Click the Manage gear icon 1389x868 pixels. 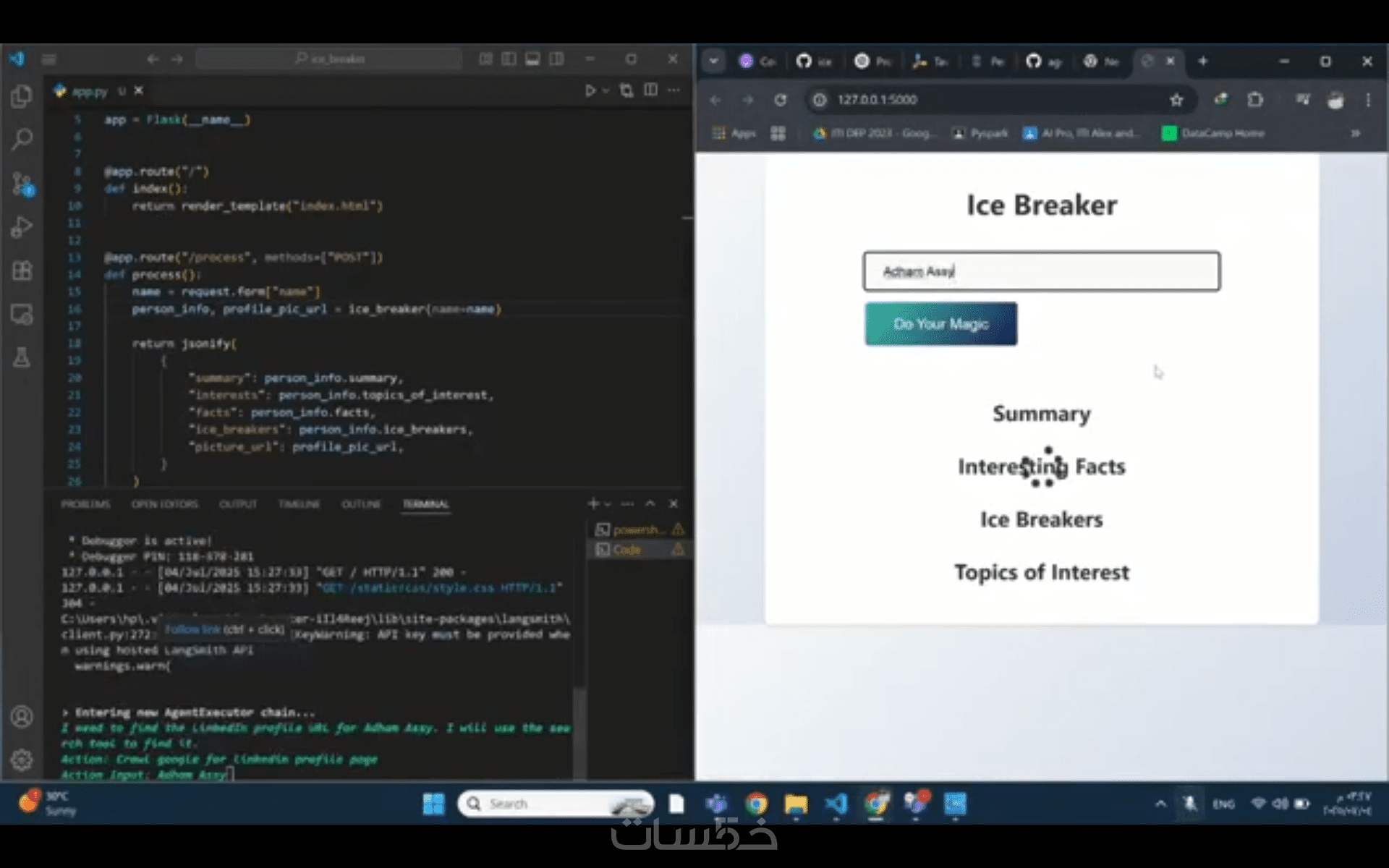point(22,759)
